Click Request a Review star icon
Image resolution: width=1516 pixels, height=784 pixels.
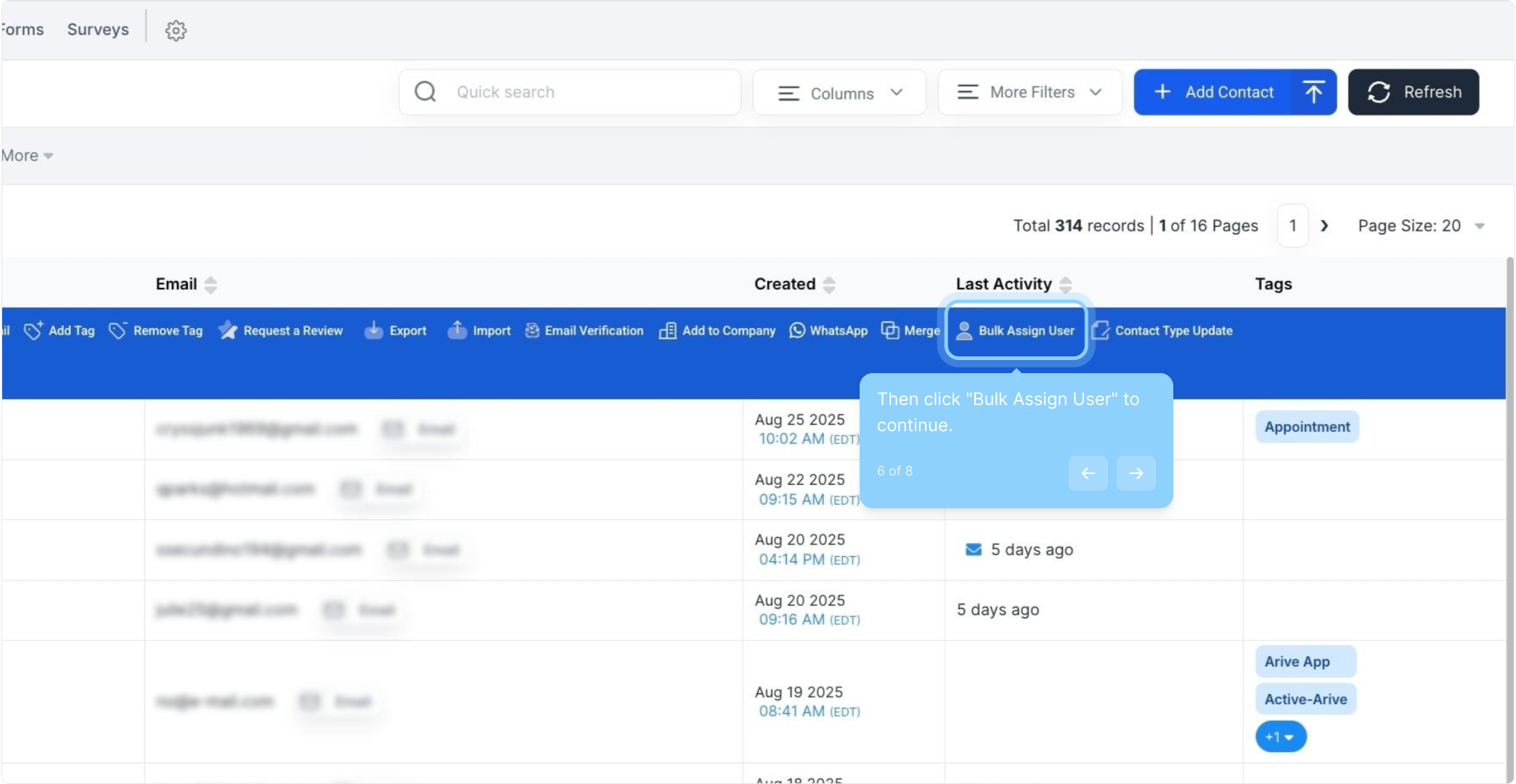[x=228, y=331]
